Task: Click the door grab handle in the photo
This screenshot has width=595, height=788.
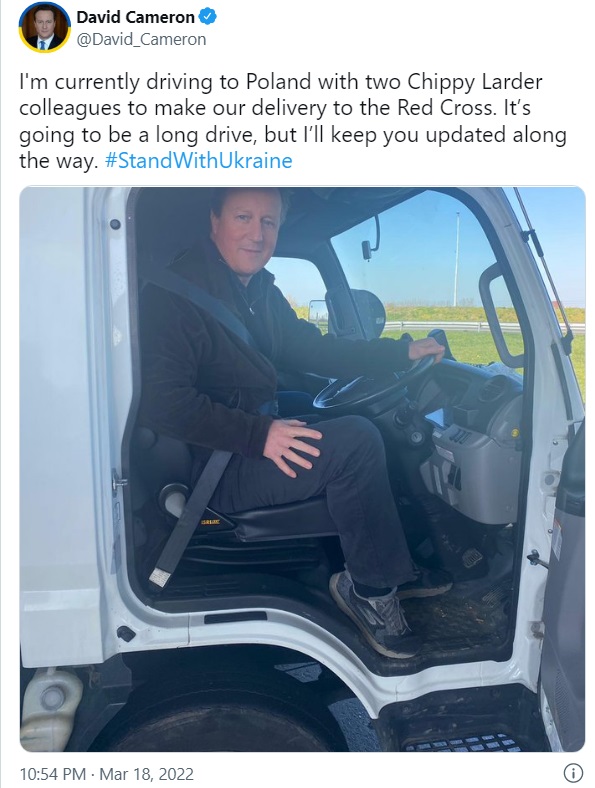Action: pos(496,314)
